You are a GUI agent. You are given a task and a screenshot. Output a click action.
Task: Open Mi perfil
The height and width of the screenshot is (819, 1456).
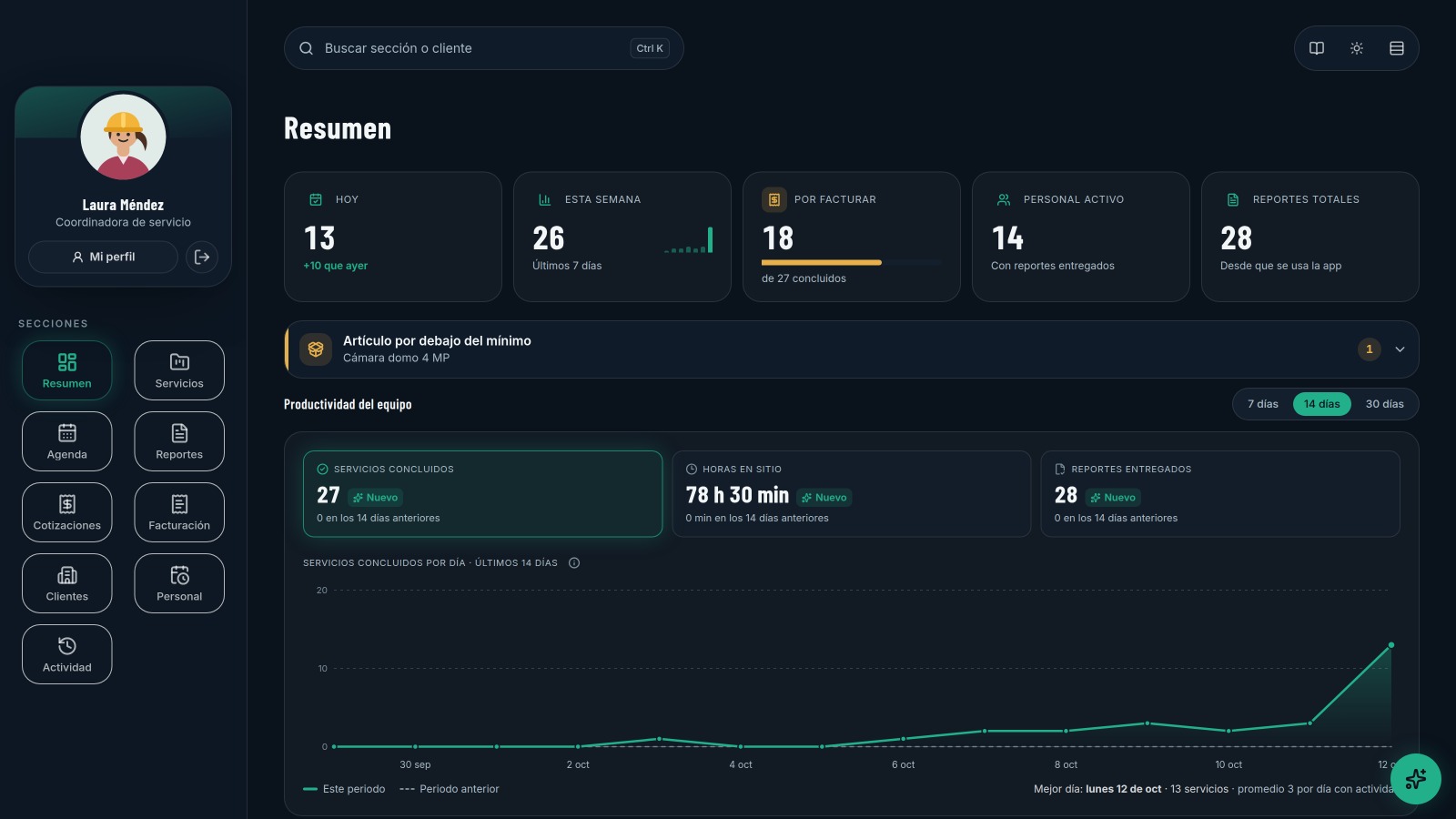coord(103,258)
